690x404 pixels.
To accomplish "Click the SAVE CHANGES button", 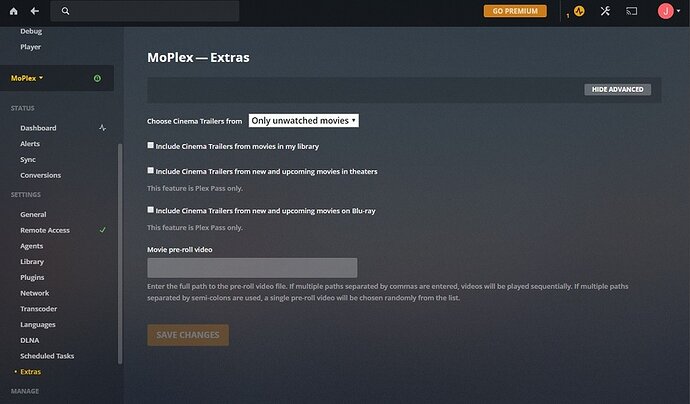I will (188, 335).
